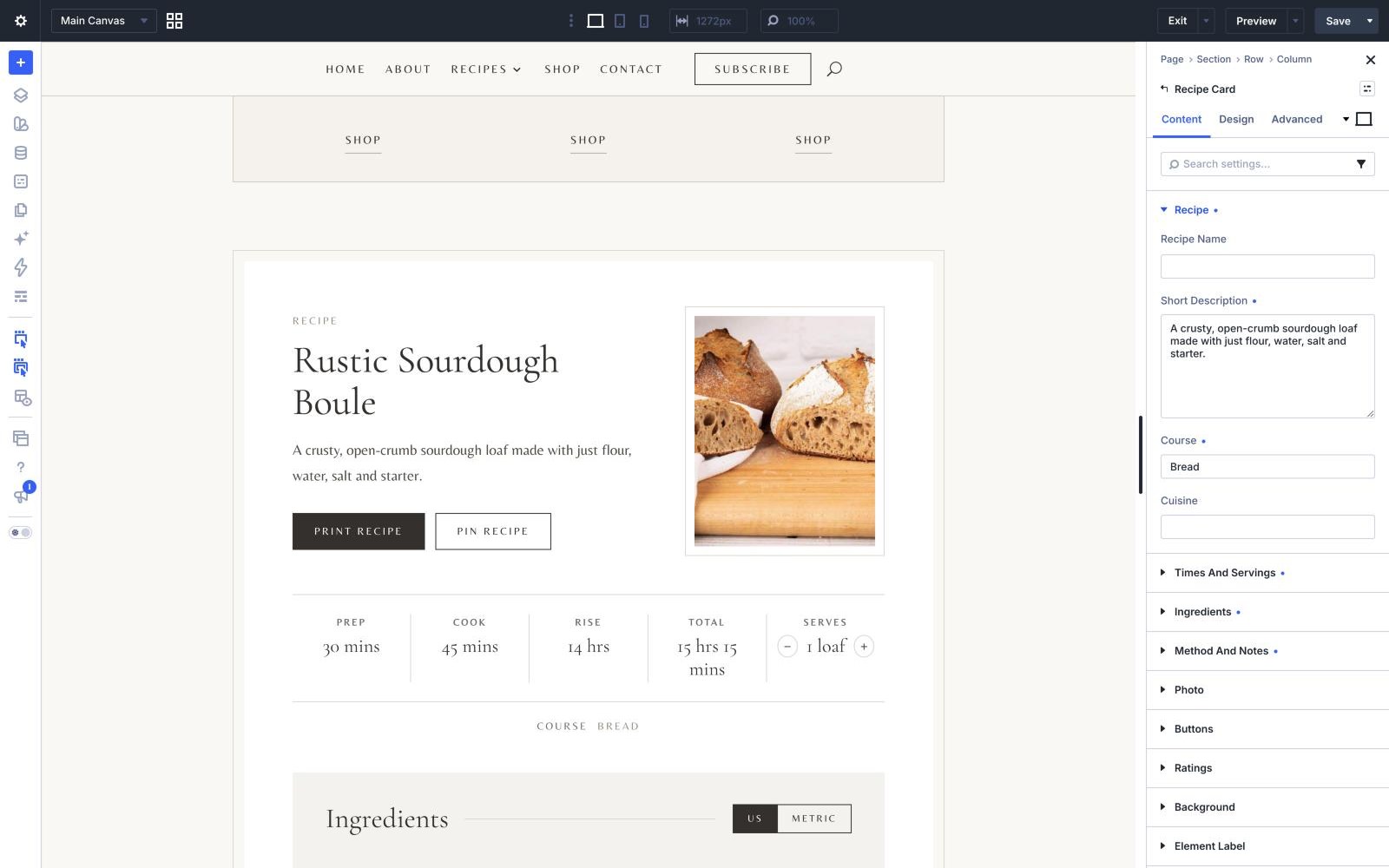Click the site search magnifier icon
This screenshot has height=868, width=1389.
834,69
